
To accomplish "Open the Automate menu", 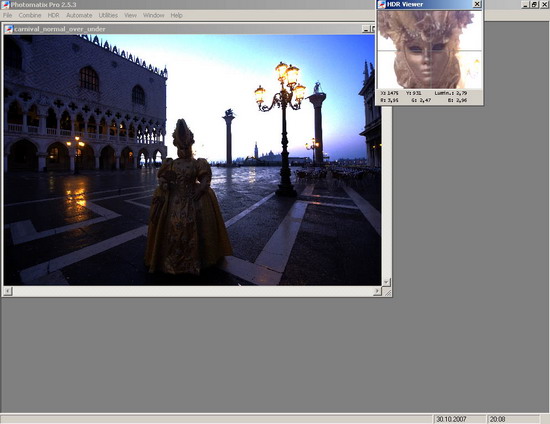I will [x=79, y=15].
